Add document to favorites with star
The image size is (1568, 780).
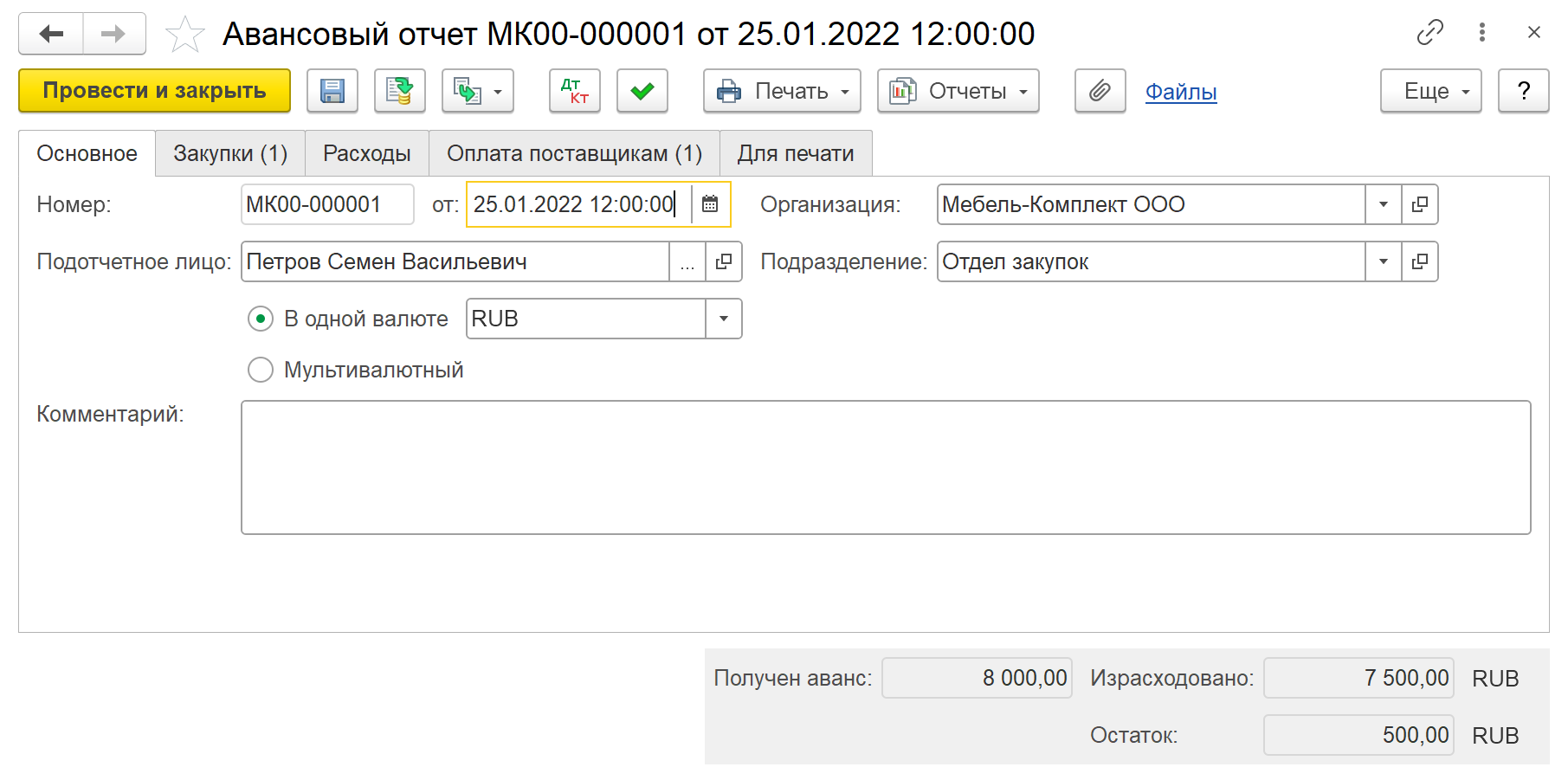point(184,35)
